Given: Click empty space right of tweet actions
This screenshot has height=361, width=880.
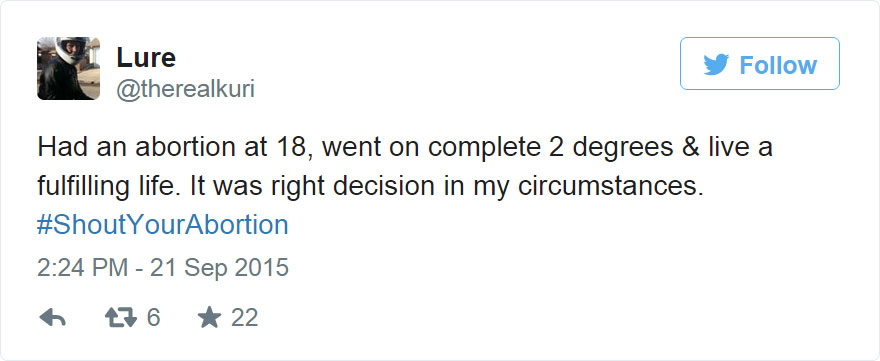Looking at the screenshot, I should point(561,318).
